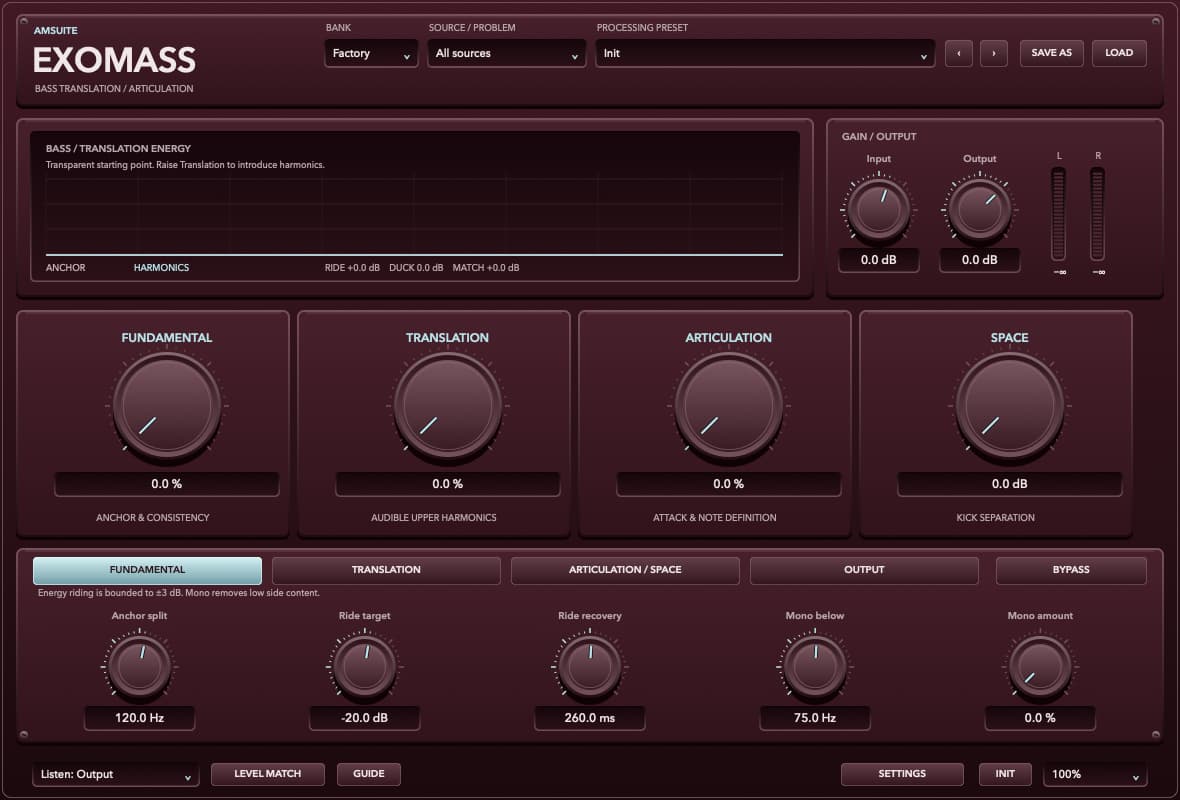Click the EXOMASS logo title
This screenshot has width=1180, height=800.
[114, 60]
